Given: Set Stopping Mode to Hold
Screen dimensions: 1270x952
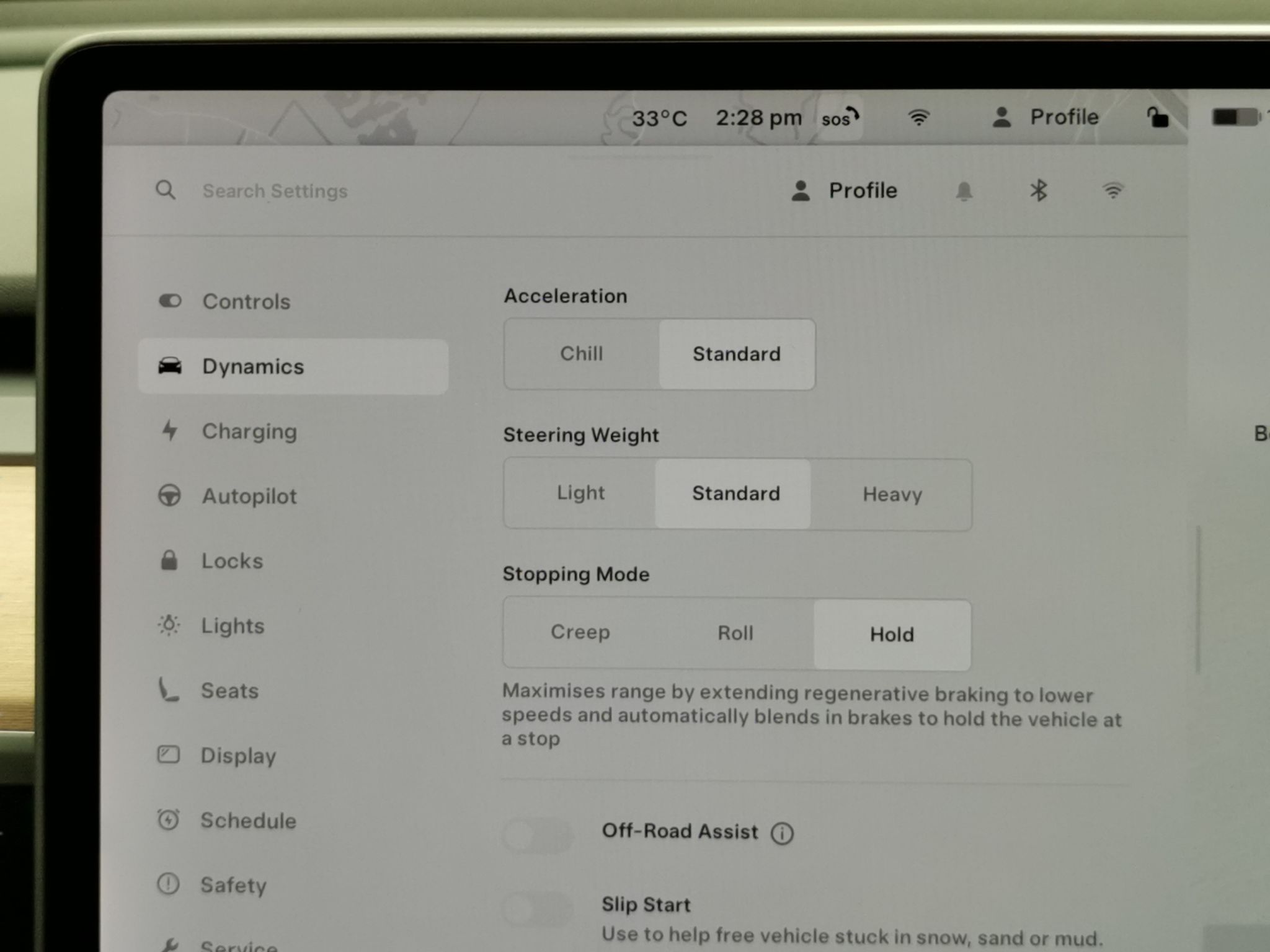Looking at the screenshot, I should (x=892, y=634).
